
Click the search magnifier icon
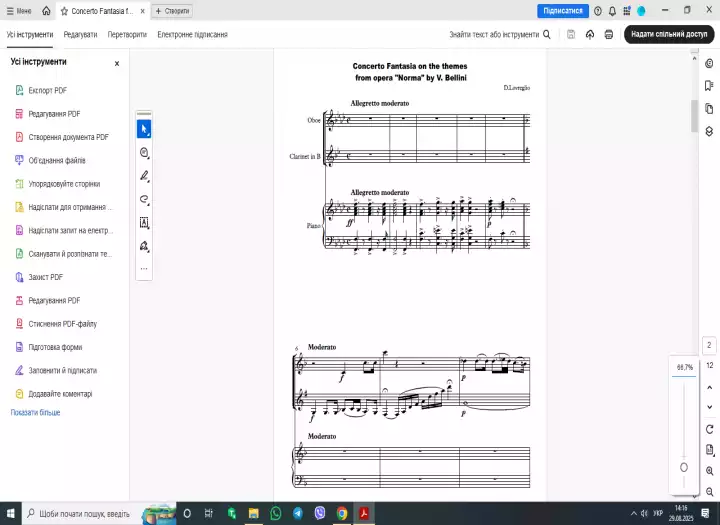546,34
